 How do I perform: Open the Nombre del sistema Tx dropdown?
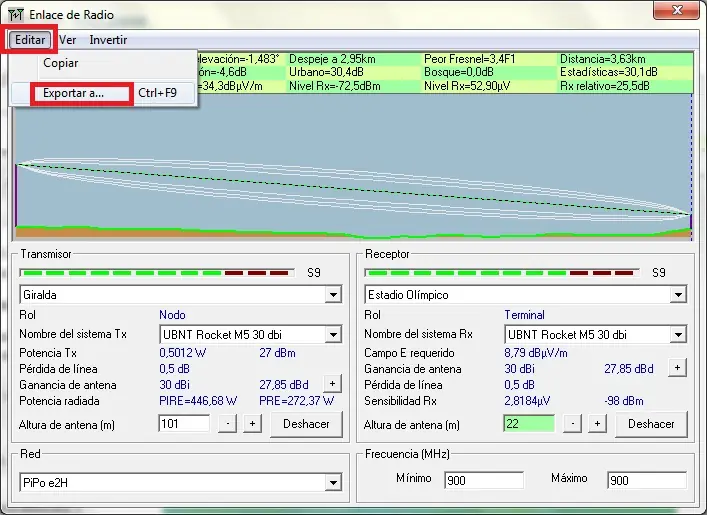333,335
